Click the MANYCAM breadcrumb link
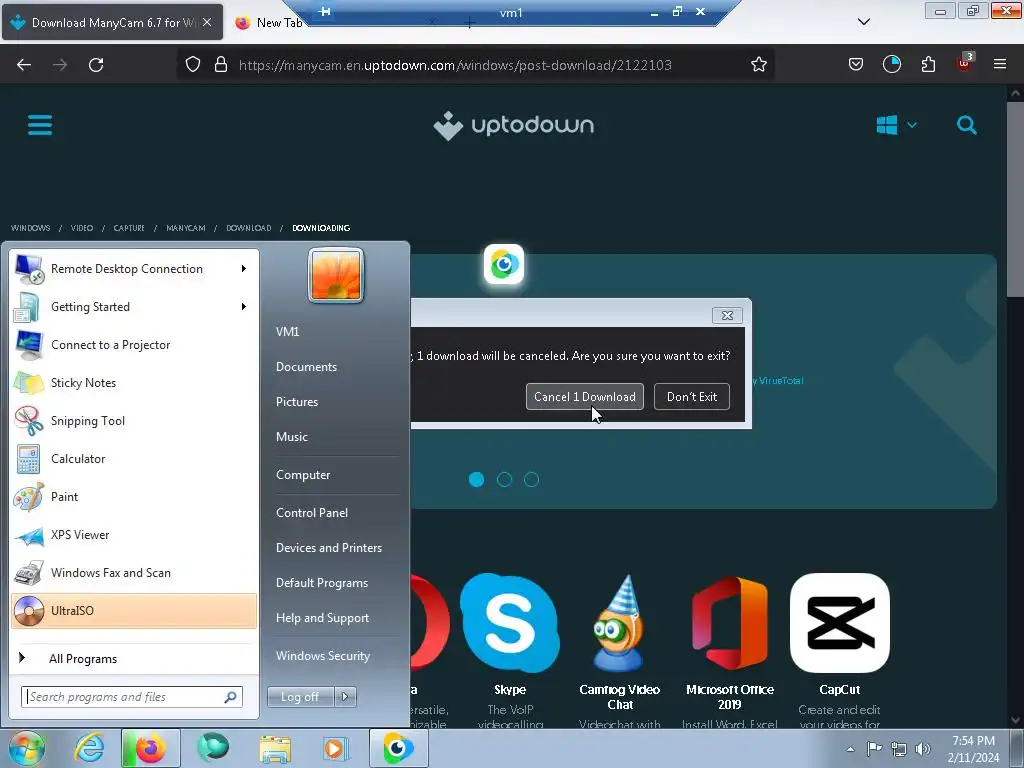1024x768 pixels. [x=185, y=228]
